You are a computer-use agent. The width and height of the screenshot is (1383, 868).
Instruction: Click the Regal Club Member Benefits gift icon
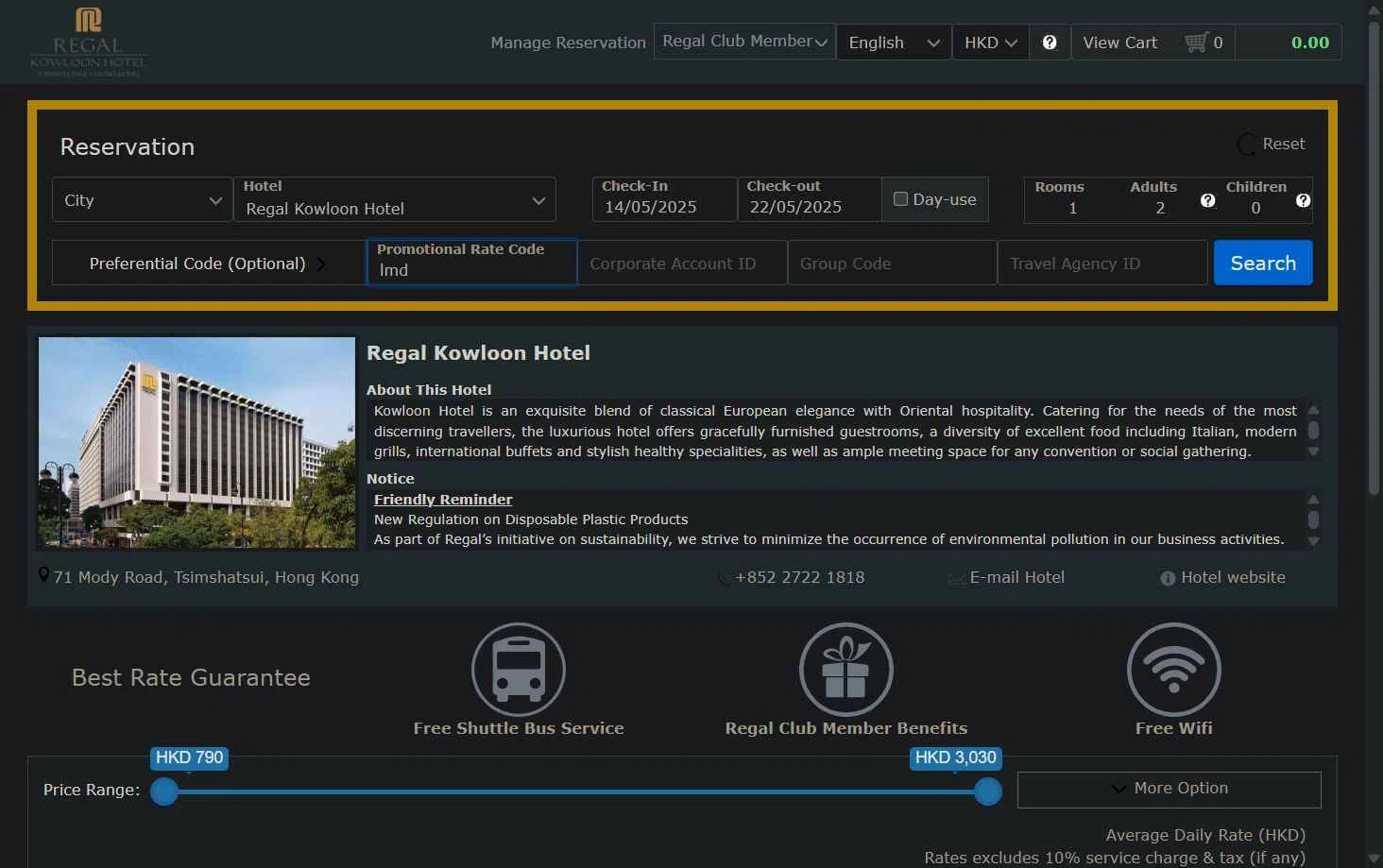coord(846,670)
